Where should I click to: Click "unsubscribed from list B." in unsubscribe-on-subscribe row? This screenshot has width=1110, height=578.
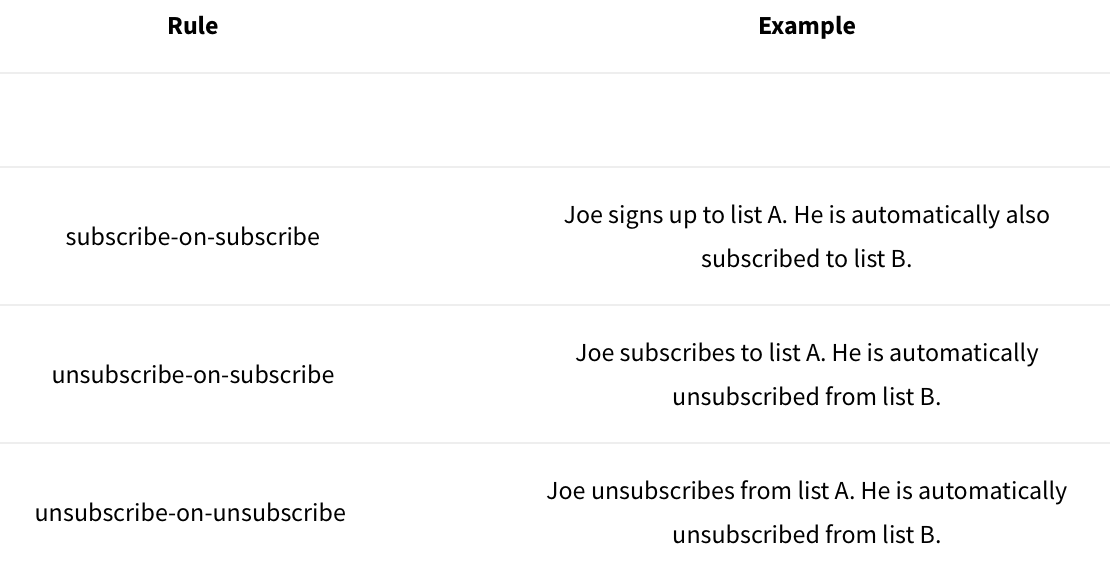click(806, 397)
